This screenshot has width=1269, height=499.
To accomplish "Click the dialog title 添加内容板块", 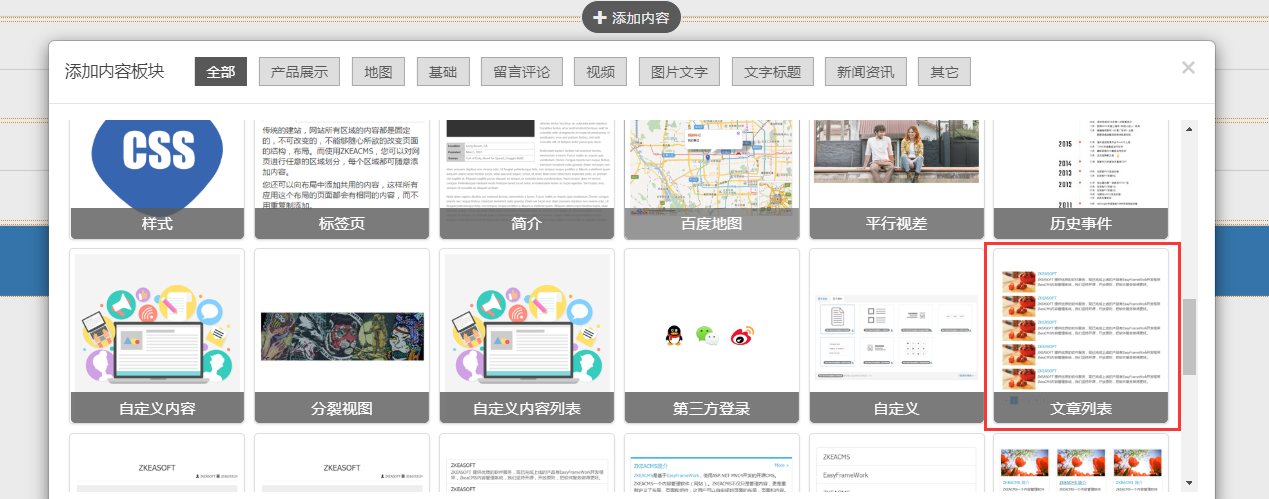I will click(x=114, y=72).
